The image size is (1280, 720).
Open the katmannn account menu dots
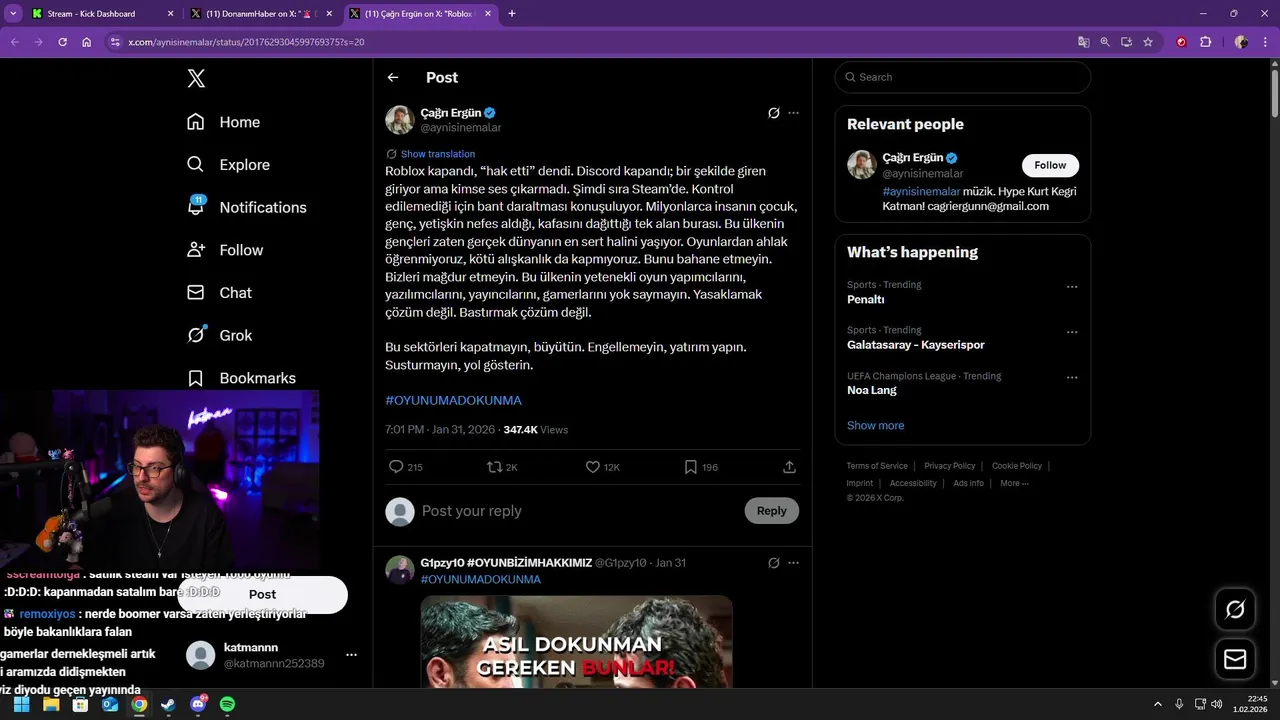351,655
